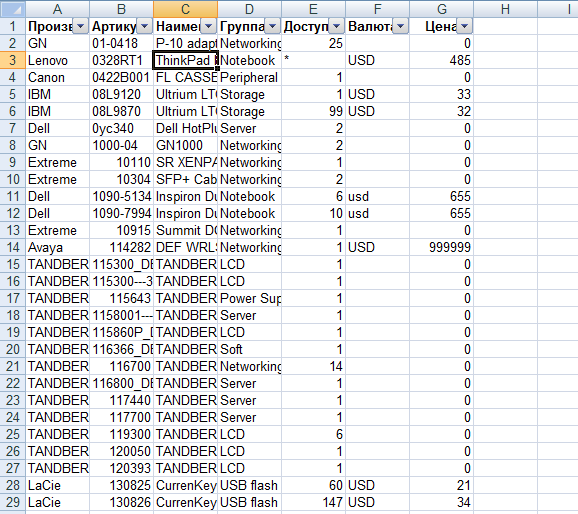
Task: Select column C header
Action: (x=185, y=9)
